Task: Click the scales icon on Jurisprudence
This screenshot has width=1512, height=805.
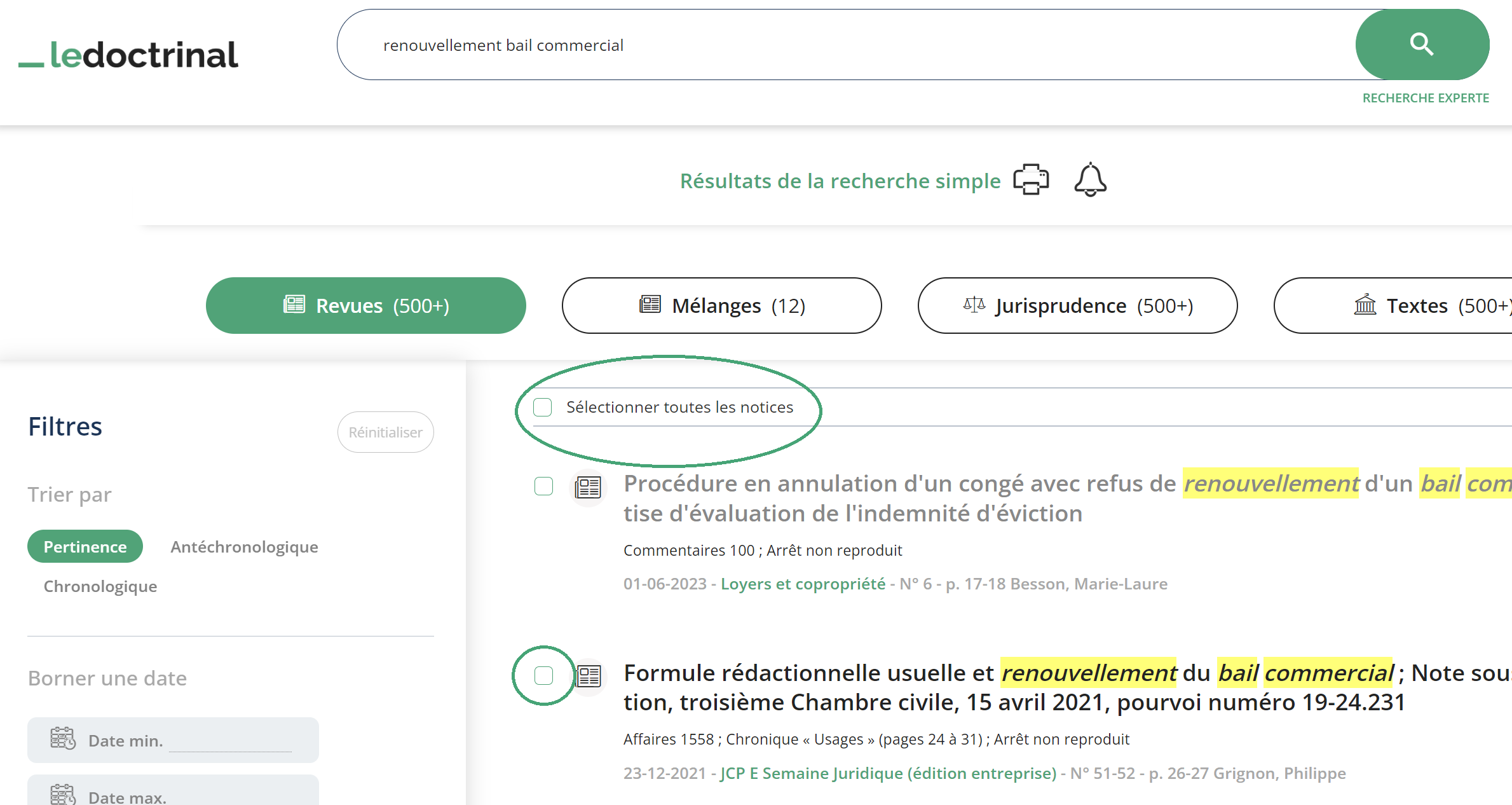Action: point(974,305)
